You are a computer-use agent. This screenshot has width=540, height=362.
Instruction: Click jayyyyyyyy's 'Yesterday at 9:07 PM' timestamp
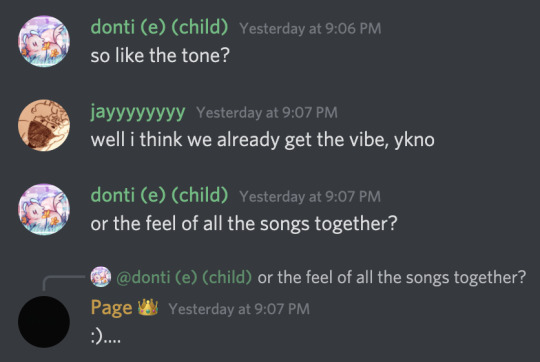[267, 113]
